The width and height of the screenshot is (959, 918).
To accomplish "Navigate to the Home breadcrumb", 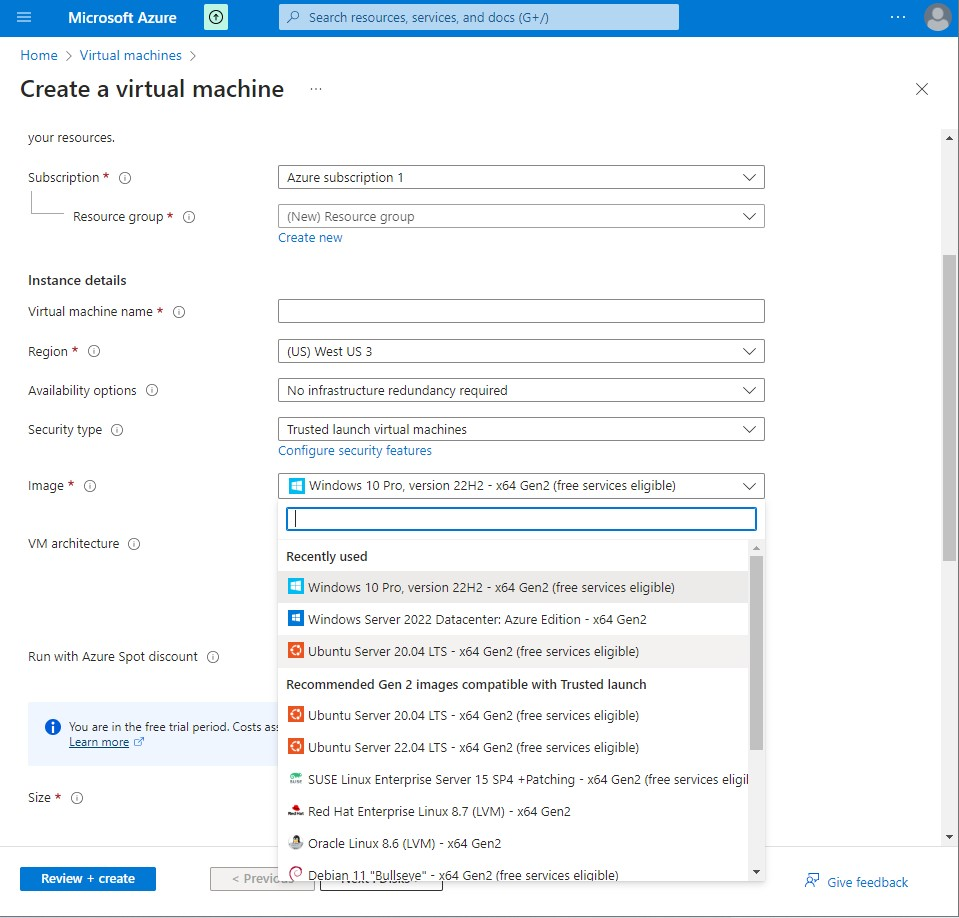I will coord(38,55).
